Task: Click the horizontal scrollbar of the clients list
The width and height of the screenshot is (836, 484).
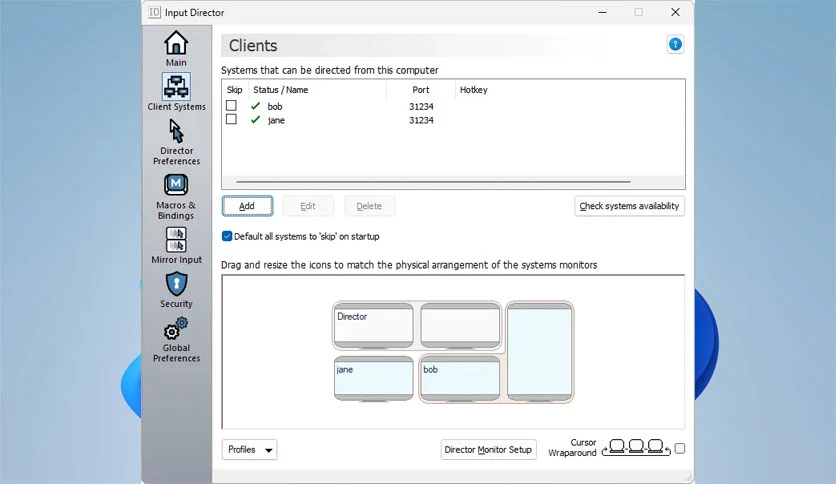Action: [433, 182]
